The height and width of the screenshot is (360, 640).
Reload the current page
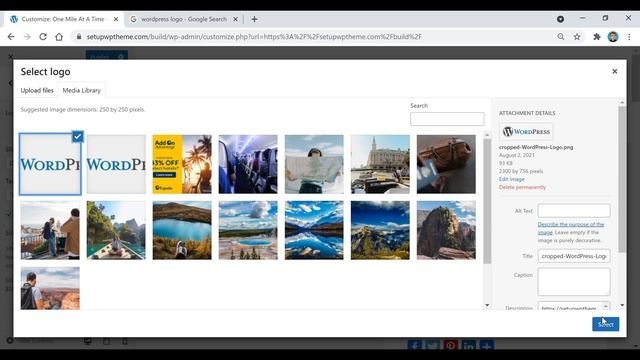43,37
